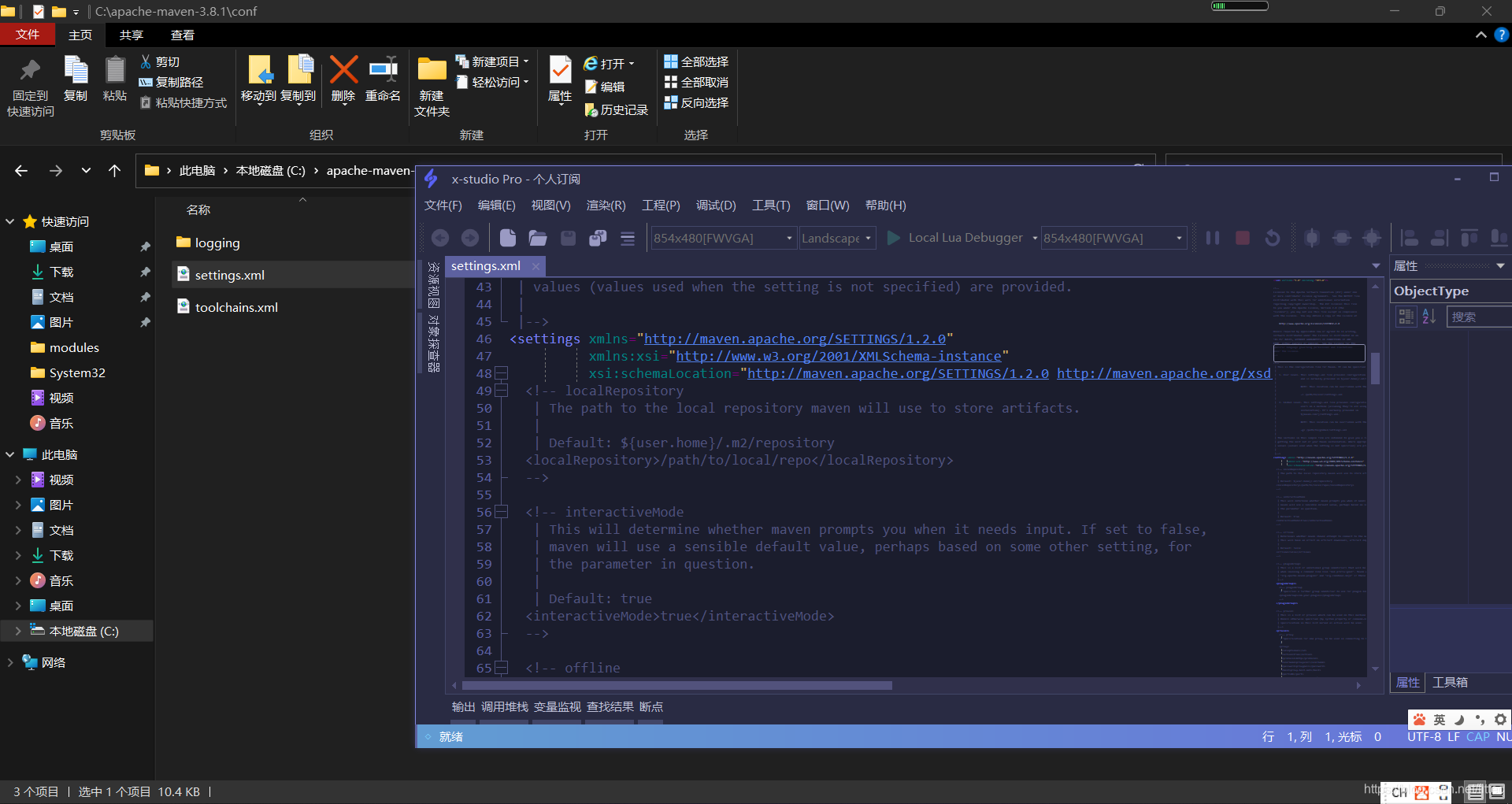Open the Landscape orientation dropdown
This screenshot has width=1512, height=804.
pyautogui.click(x=837, y=238)
